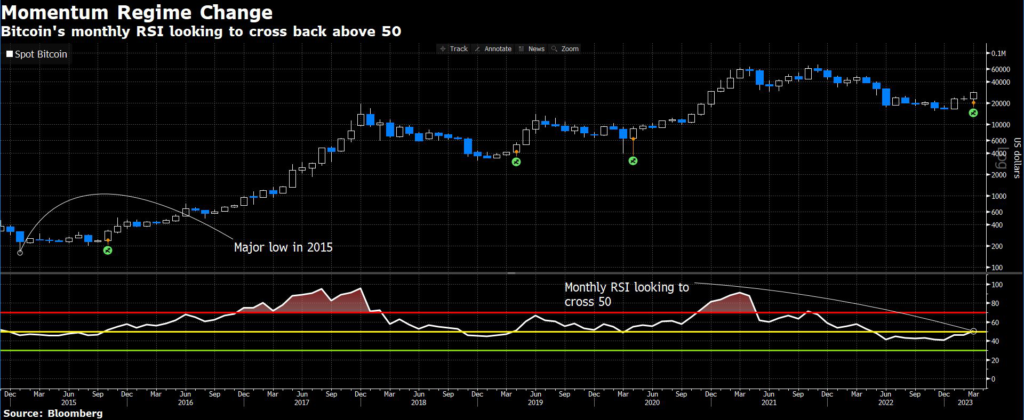
Task: Click the Zoom magnifier icon
Action: click(x=553, y=48)
